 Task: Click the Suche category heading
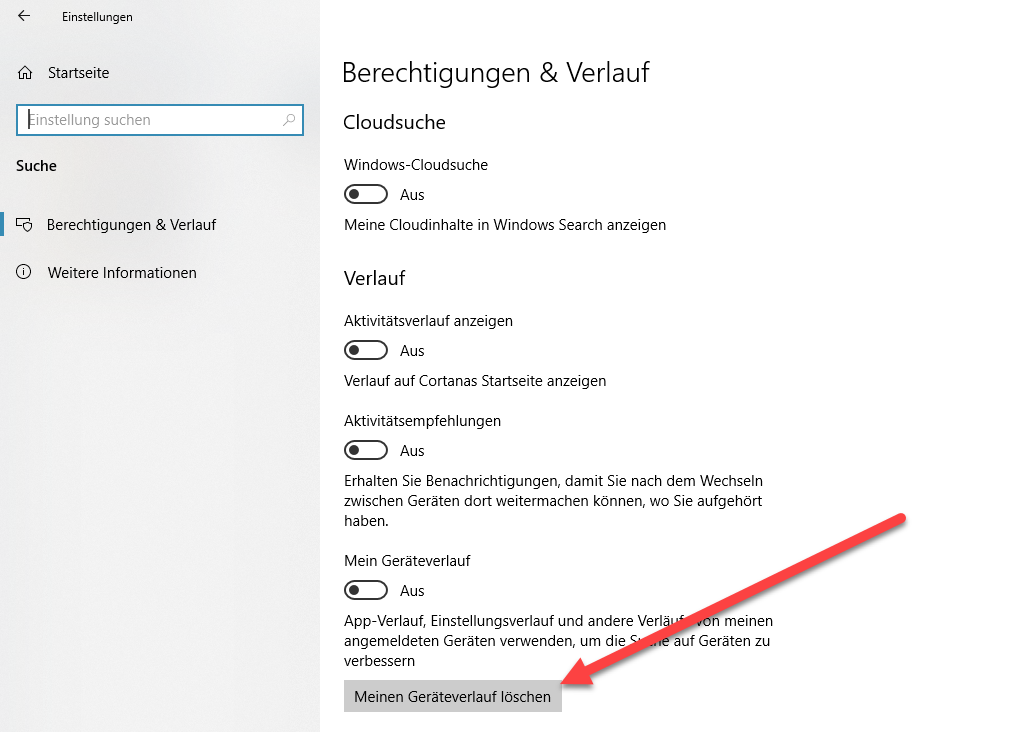coord(36,166)
